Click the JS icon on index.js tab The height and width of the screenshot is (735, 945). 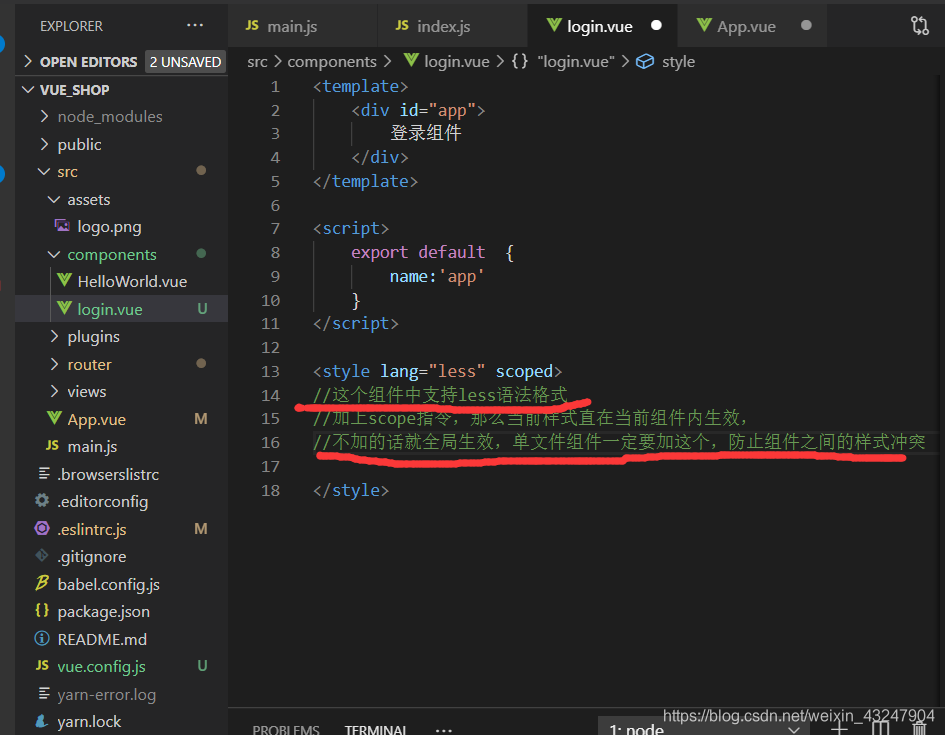[402, 25]
